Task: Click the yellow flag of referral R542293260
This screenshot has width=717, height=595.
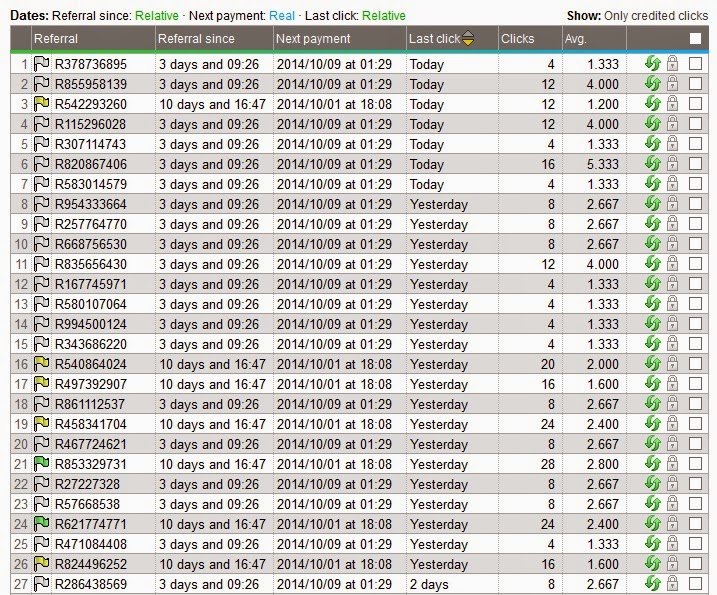Action: 41,104
